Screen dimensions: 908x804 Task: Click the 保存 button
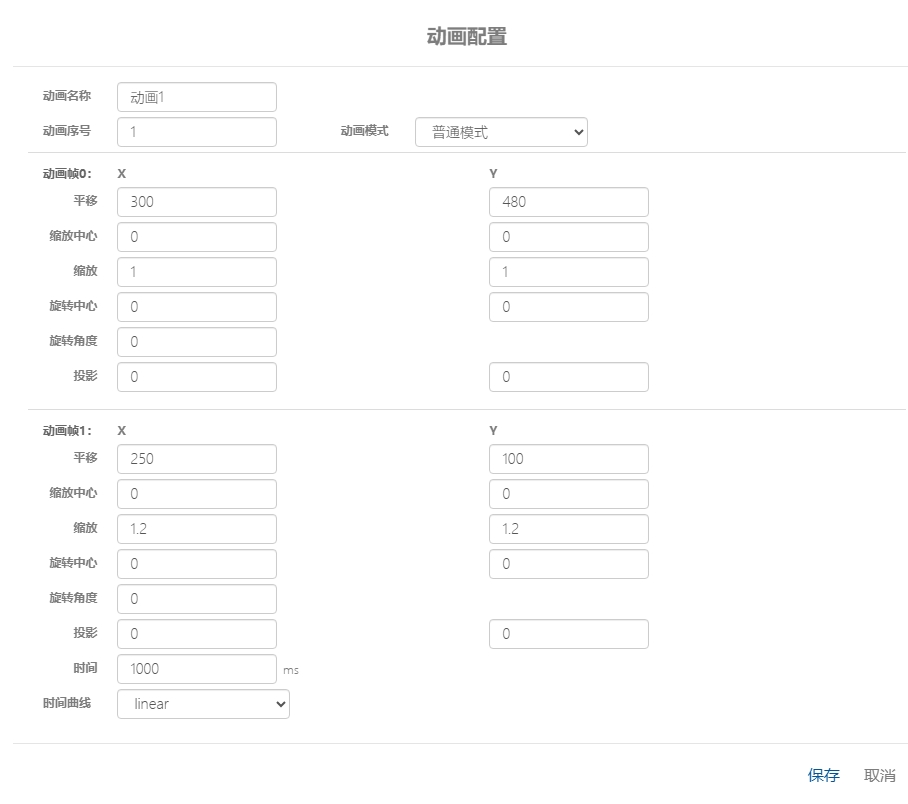(823, 775)
